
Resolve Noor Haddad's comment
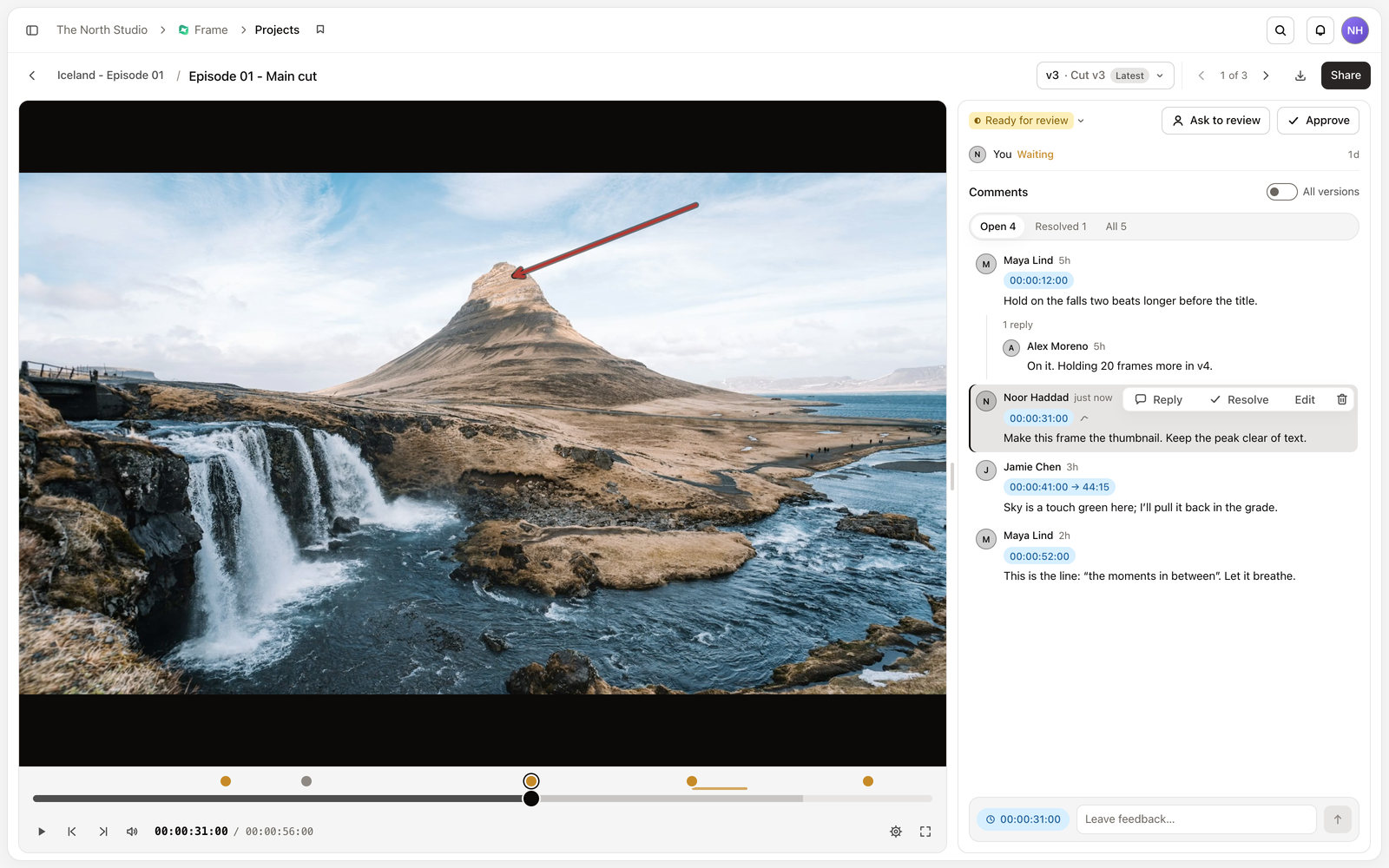1239,399
